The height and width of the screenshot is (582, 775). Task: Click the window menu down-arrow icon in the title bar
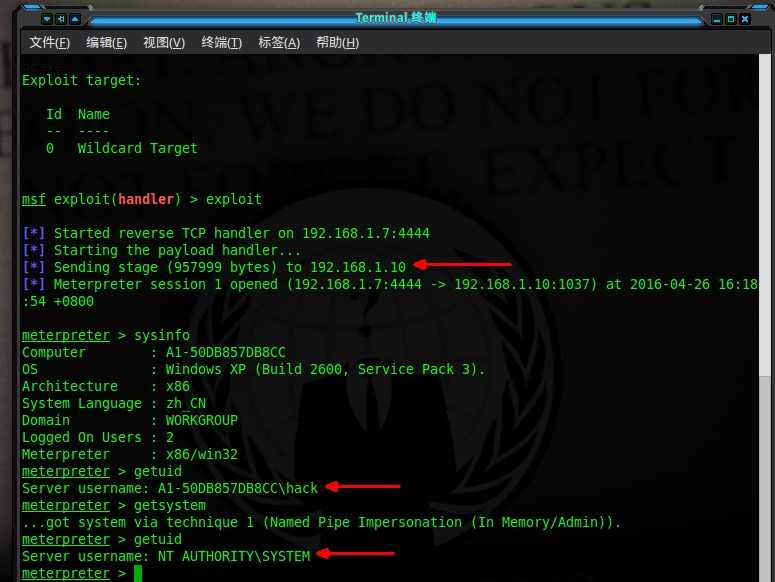click(47, 19)
